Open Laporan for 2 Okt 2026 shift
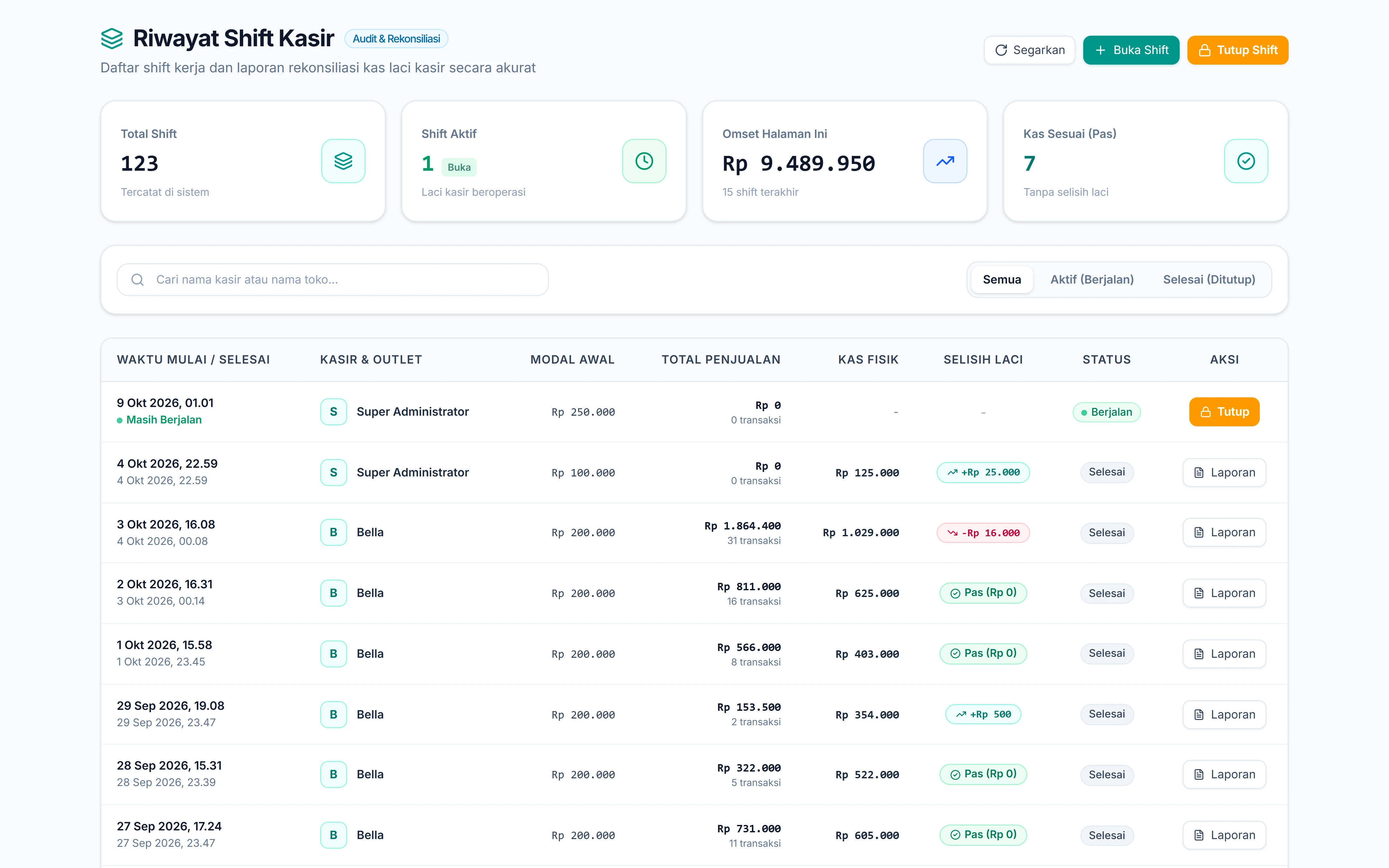The image size is (1389, 868). pos(1224,593)
